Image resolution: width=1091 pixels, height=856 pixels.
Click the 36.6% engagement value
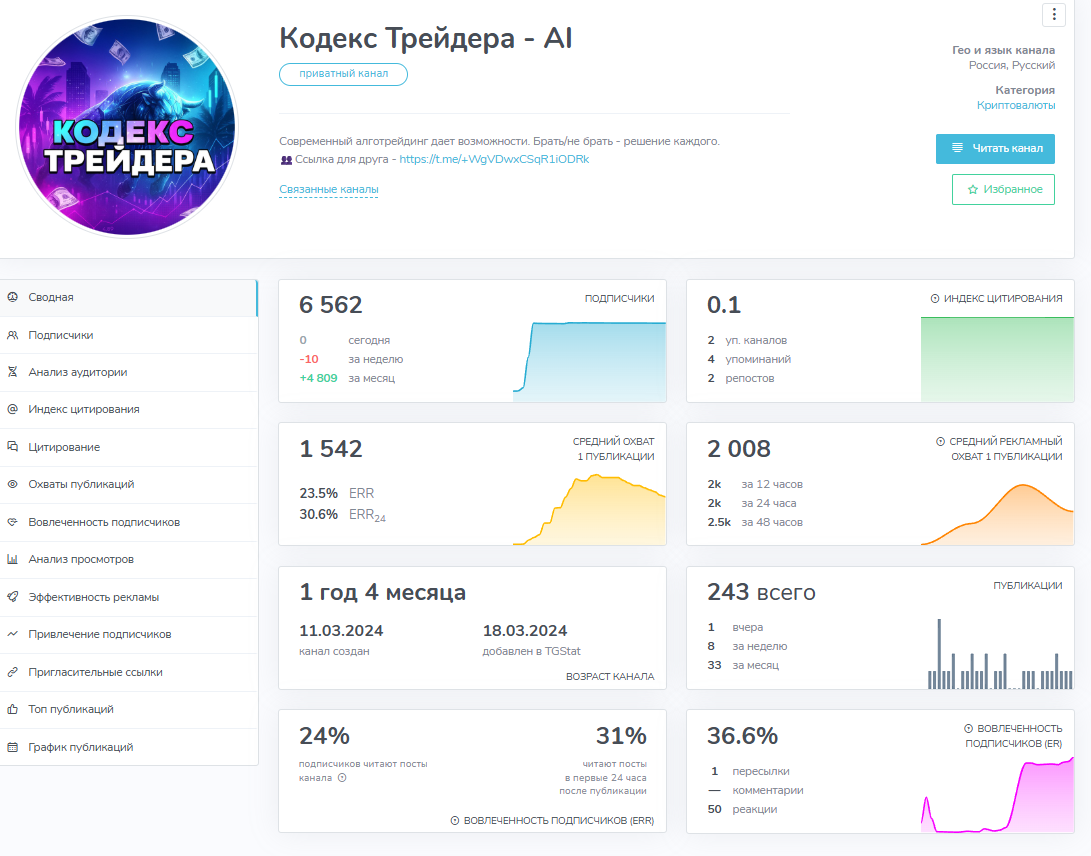[742, 736]
